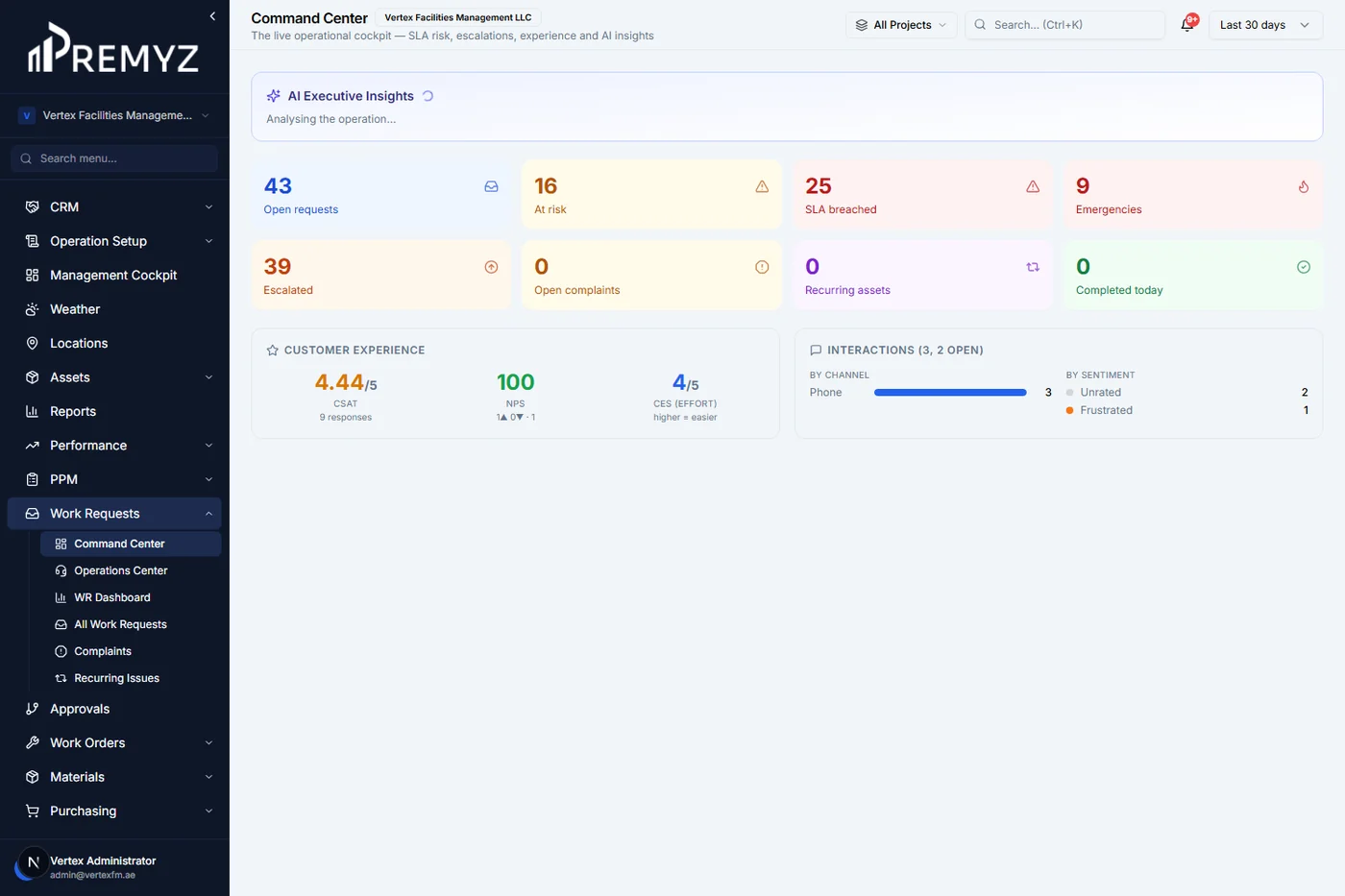Click the Locations pin icon
Screen dimensions: 1345x896
(x=32, y=343)
